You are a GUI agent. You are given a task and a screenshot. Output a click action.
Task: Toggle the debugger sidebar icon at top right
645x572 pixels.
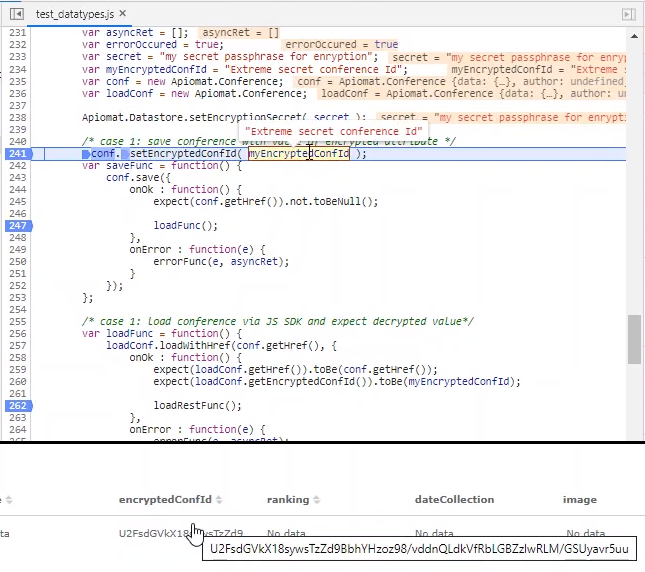(628, 14)
